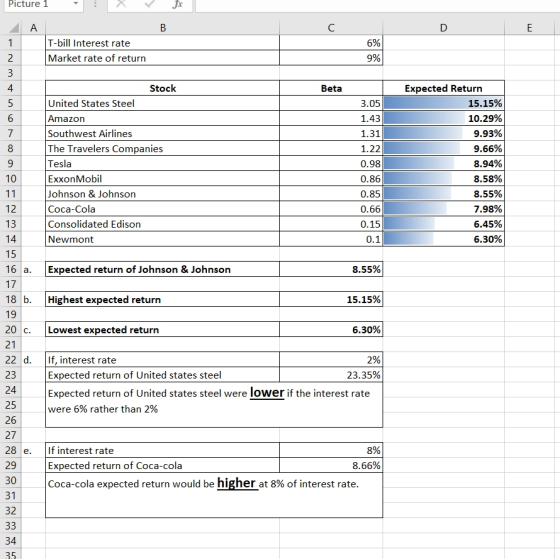
Task: Click the 0.98 beta value
Action: pos(331,164)
